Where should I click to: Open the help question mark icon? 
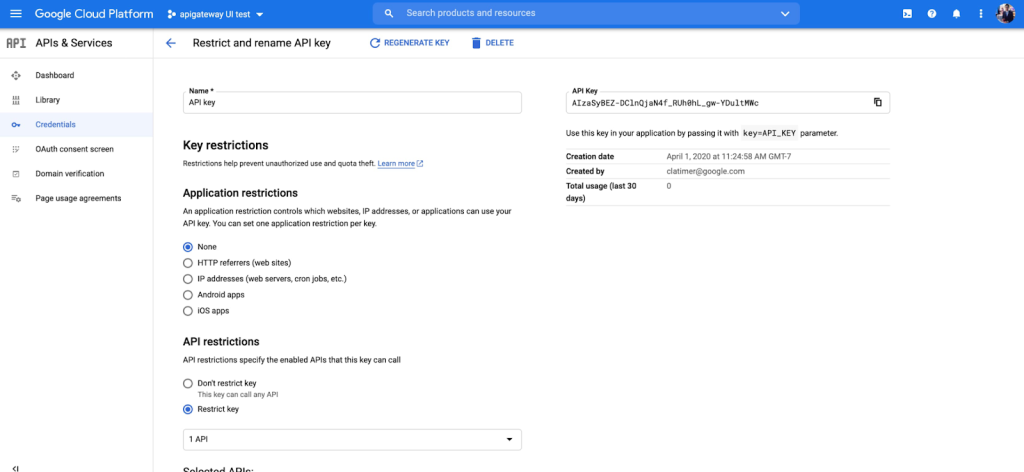coord(932,14)
